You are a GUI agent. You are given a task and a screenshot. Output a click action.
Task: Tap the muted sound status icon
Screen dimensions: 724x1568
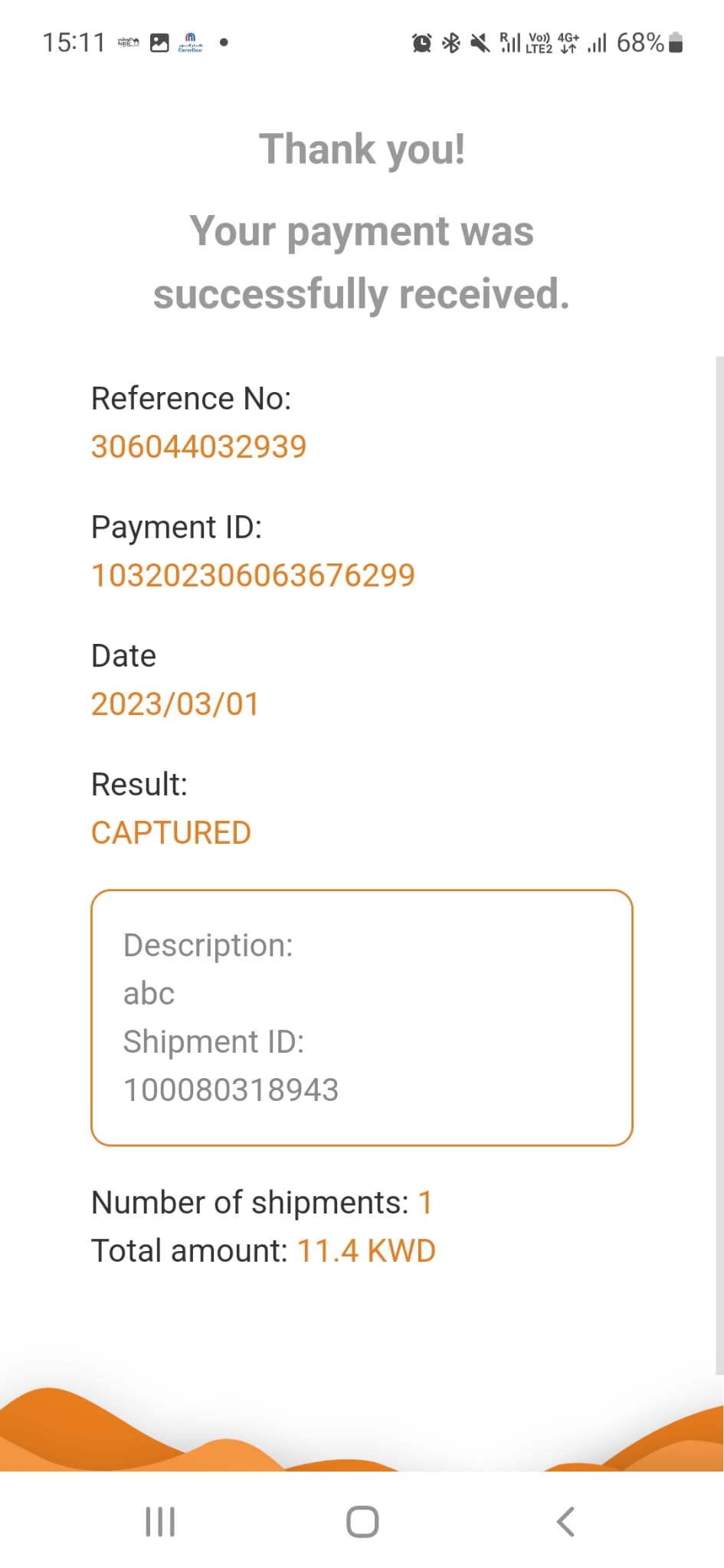[x=480, y=43]
